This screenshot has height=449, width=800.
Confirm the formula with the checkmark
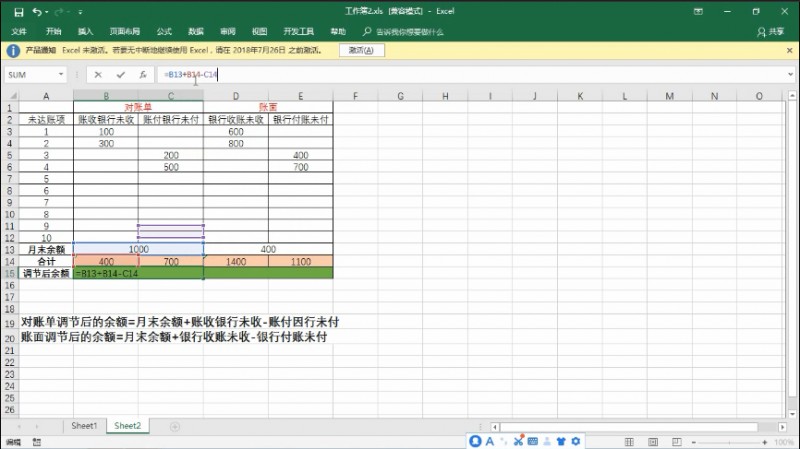coord(120,74)
